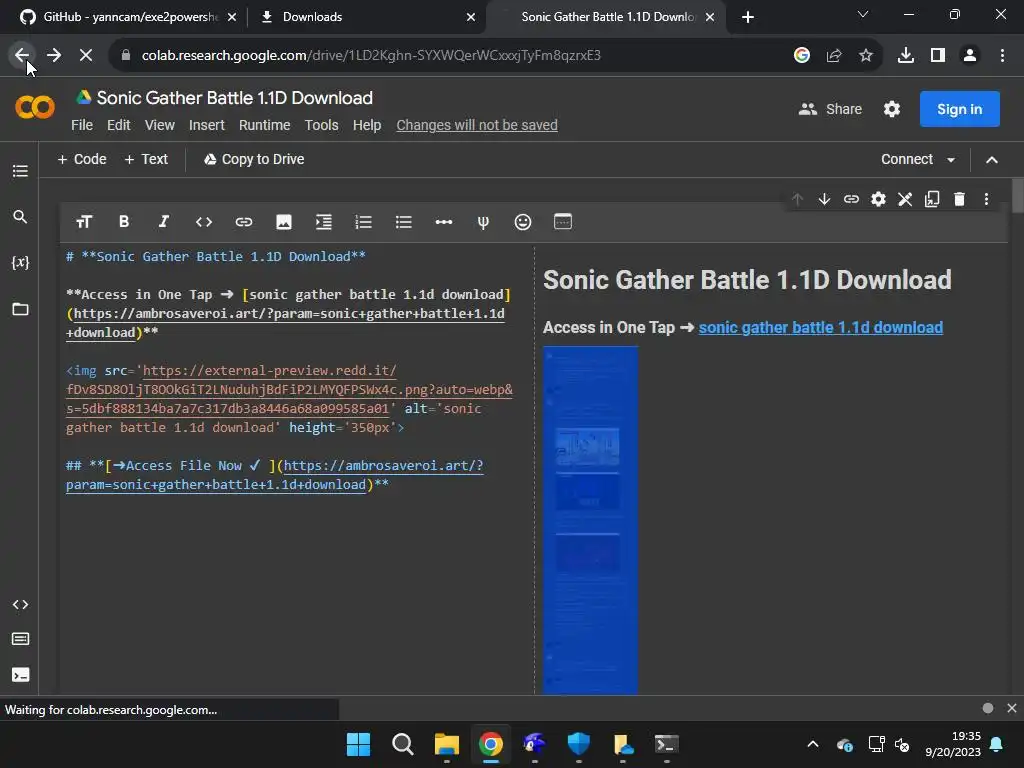This screenshot has width=1024, height=768.
Task: Switch to GitHub exe2powershell tab
Action: [127, 17]
